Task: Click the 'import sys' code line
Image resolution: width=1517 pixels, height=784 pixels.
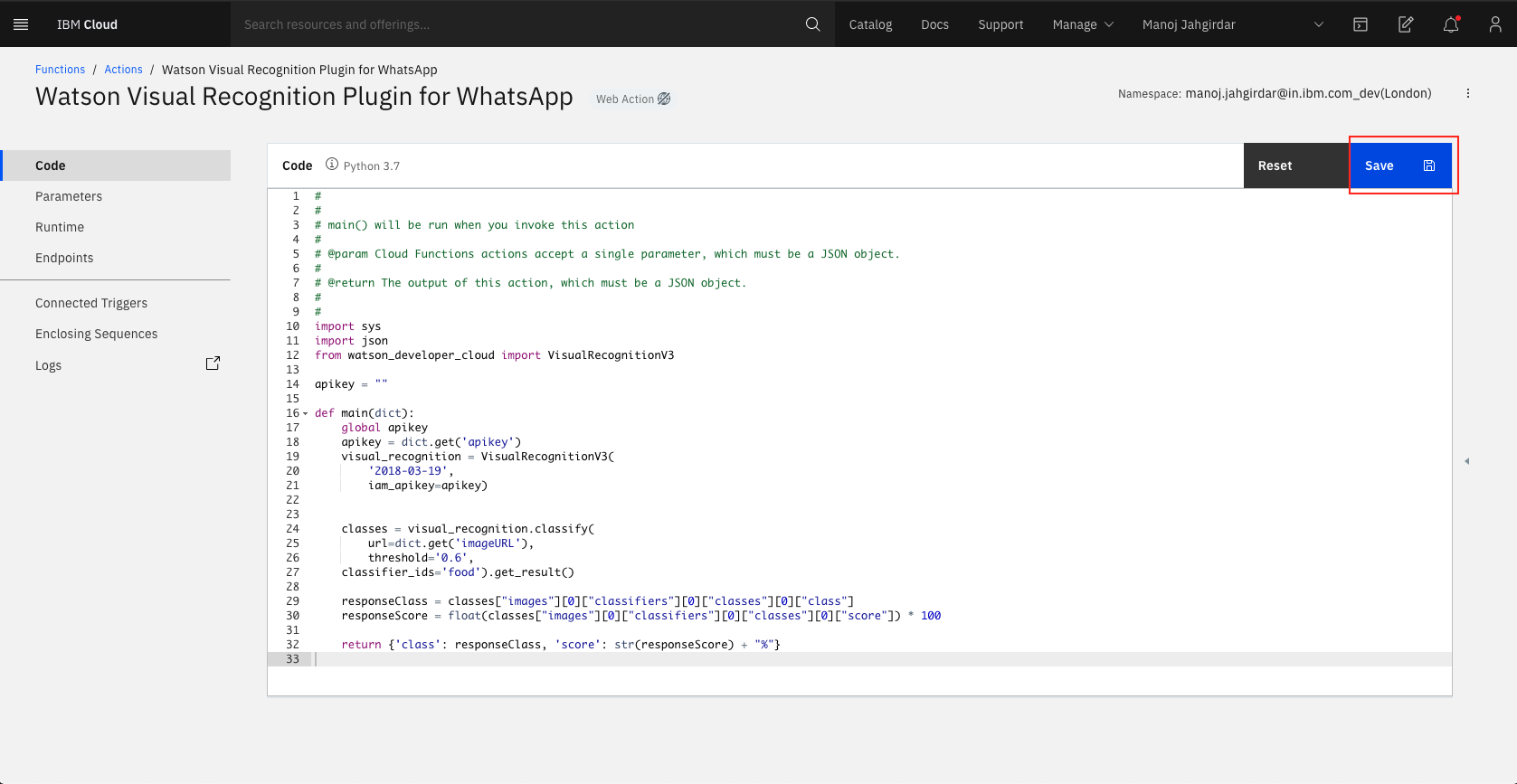Action: 348,326
